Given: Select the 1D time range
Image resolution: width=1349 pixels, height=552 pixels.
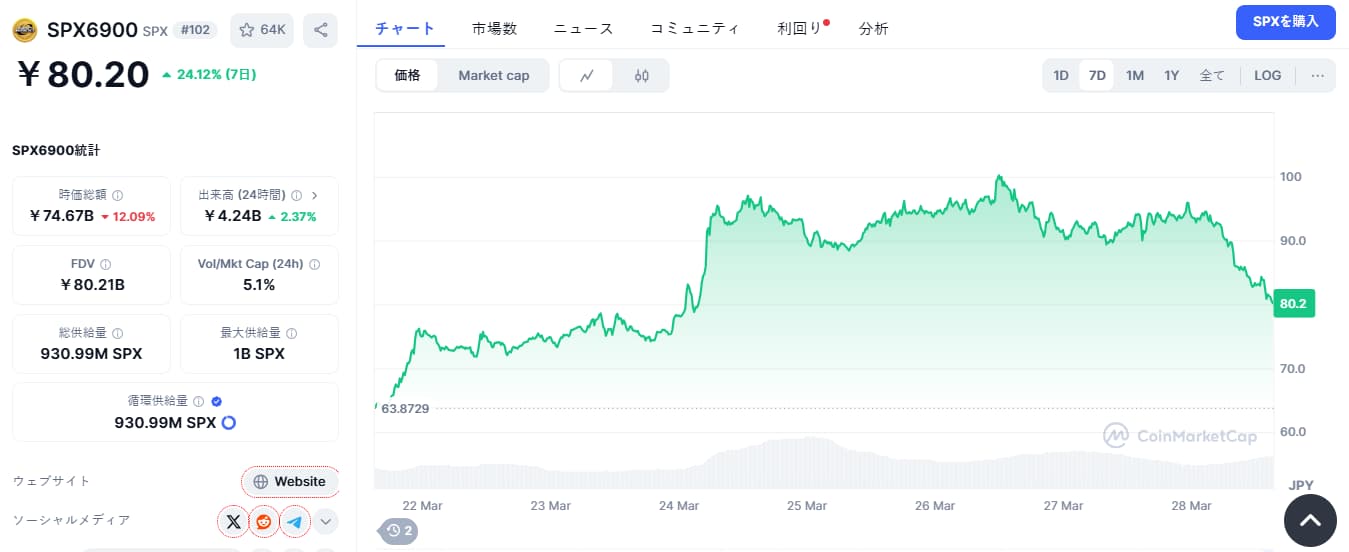Looking at the screenshot, I should click(x=1061, y=76).
